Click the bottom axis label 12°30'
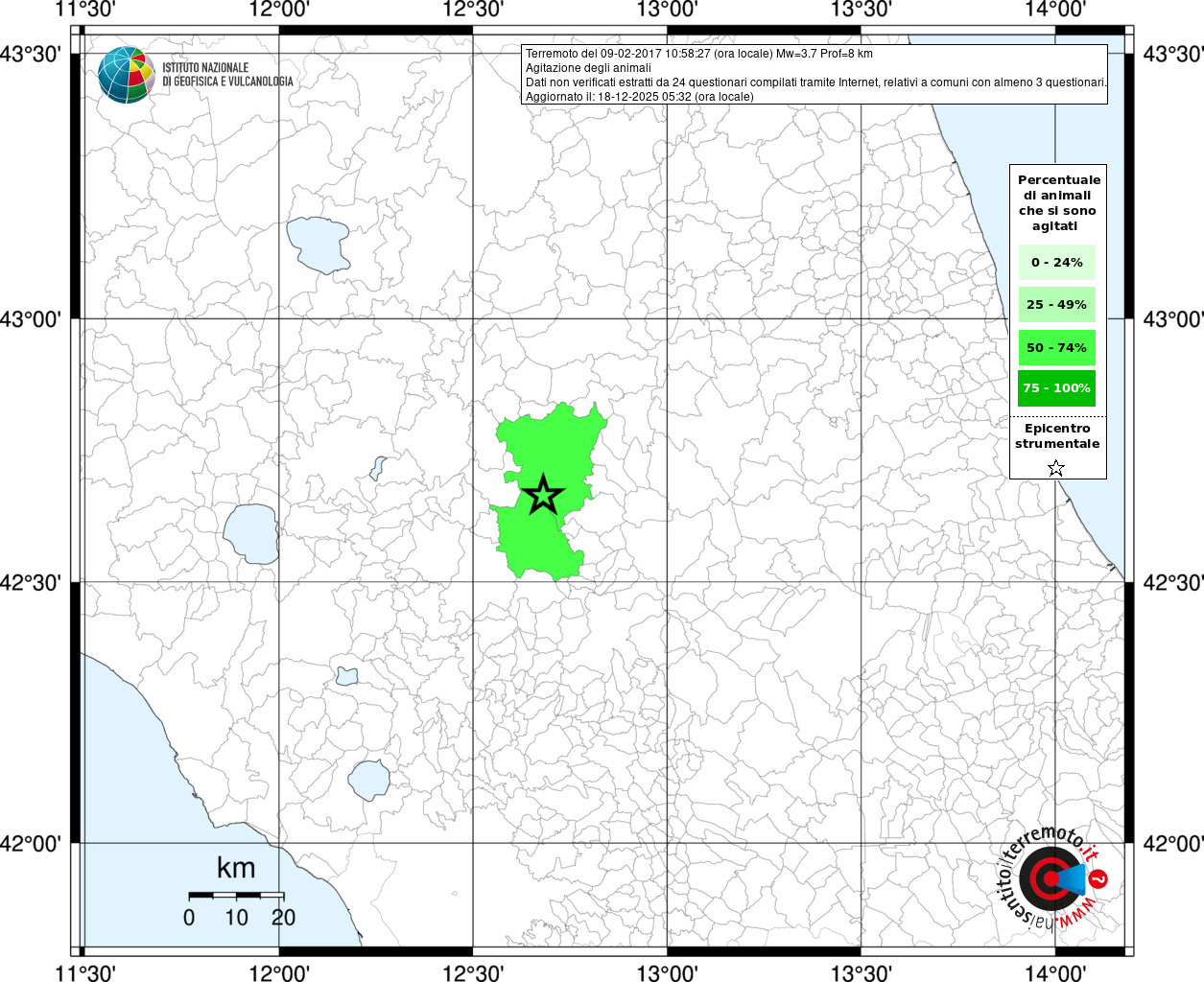Viewport: 1204px width, 982px height. (x=473, y=972)
